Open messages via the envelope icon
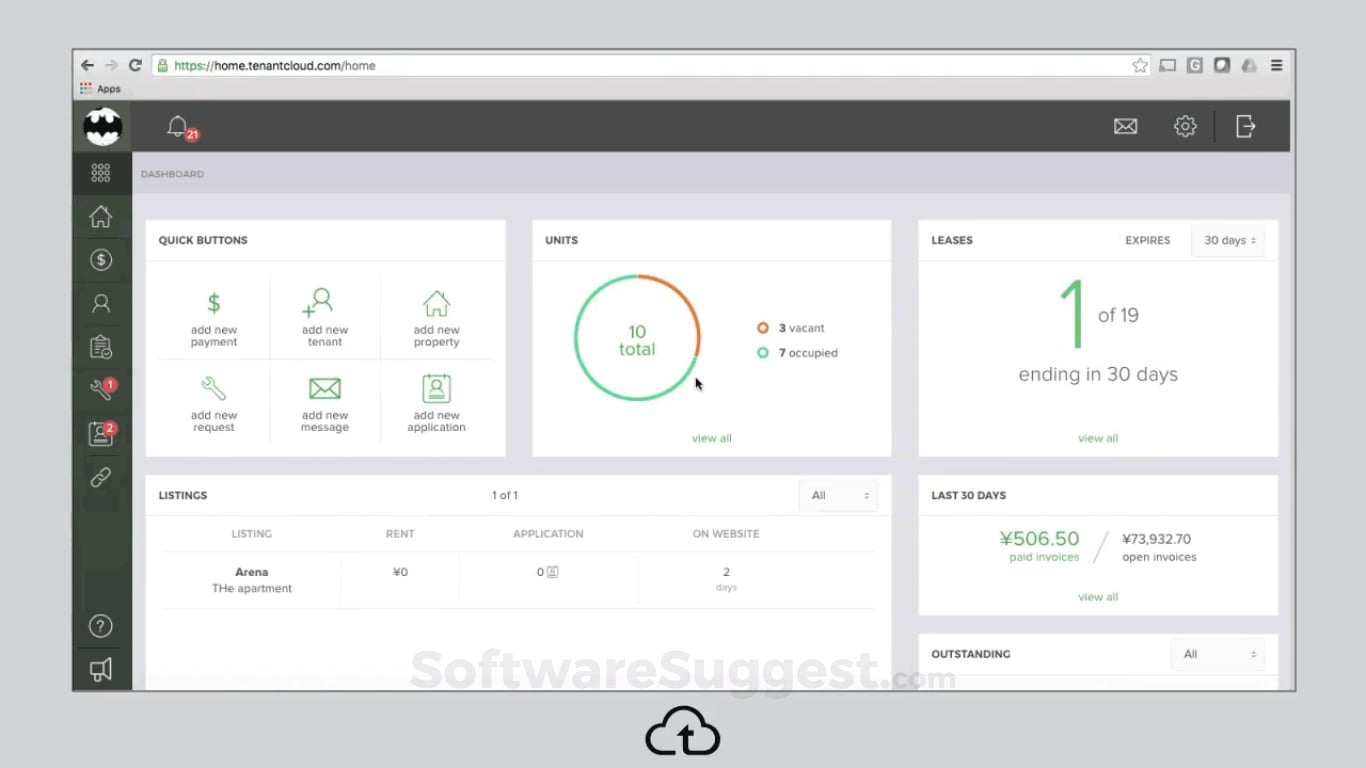 pos(1125,126)
